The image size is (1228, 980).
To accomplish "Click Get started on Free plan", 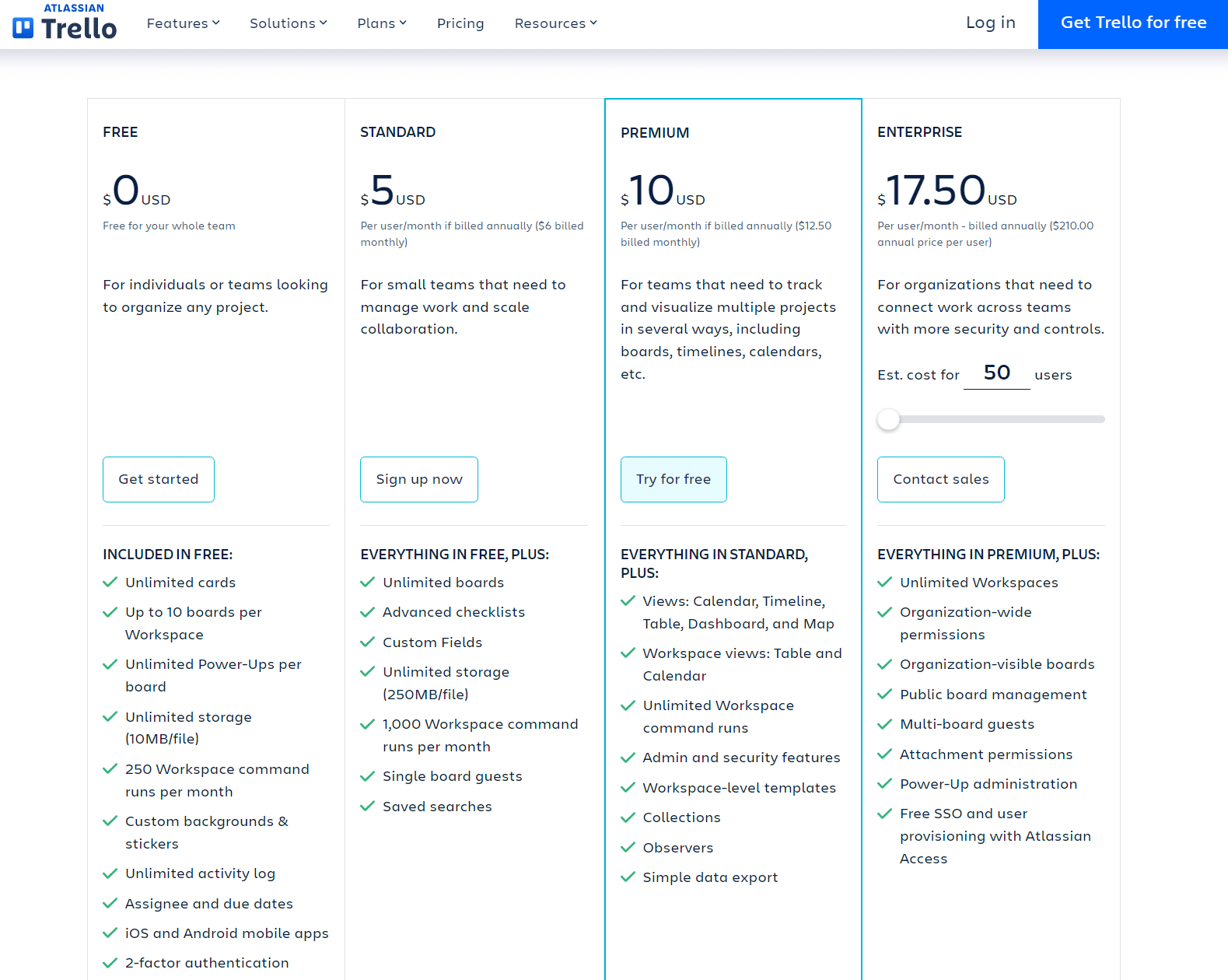I will (159, 479).
